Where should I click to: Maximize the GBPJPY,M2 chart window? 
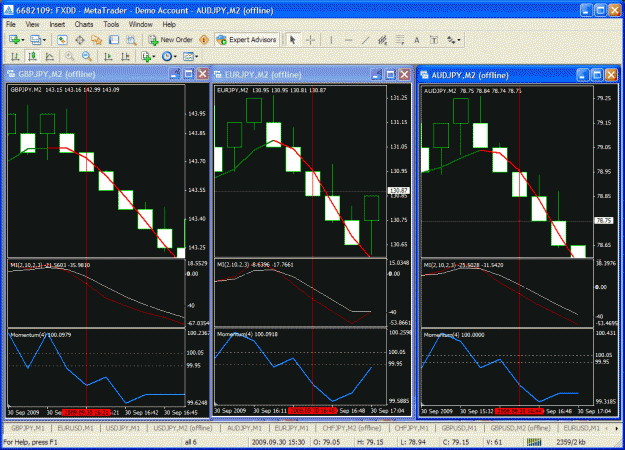click(189, 74)
